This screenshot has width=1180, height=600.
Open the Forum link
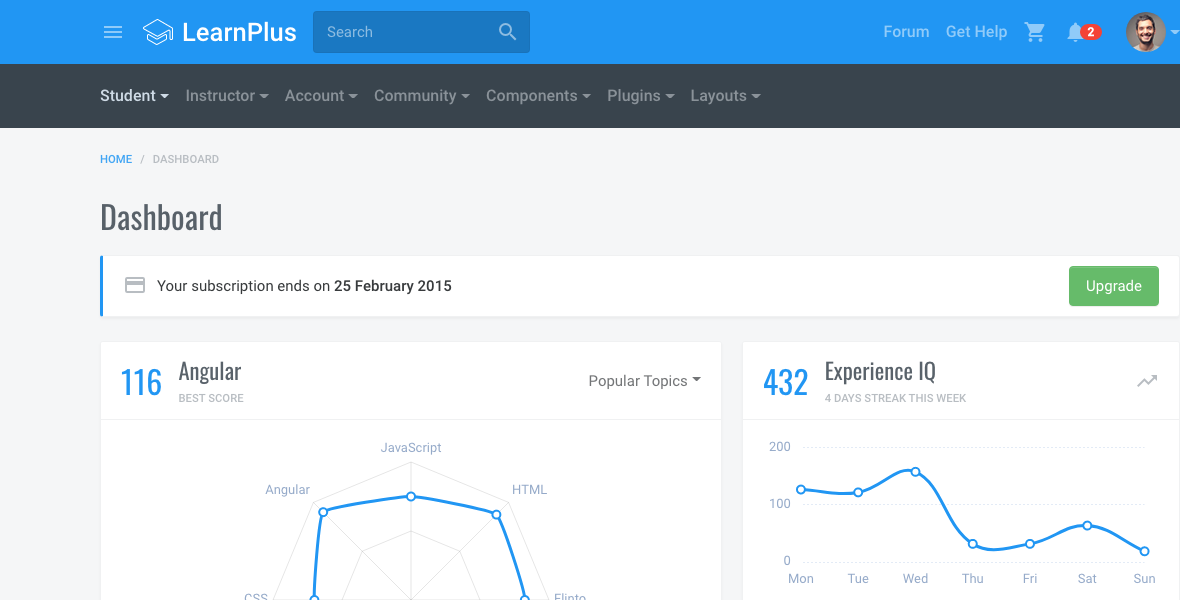coord(906,32)
